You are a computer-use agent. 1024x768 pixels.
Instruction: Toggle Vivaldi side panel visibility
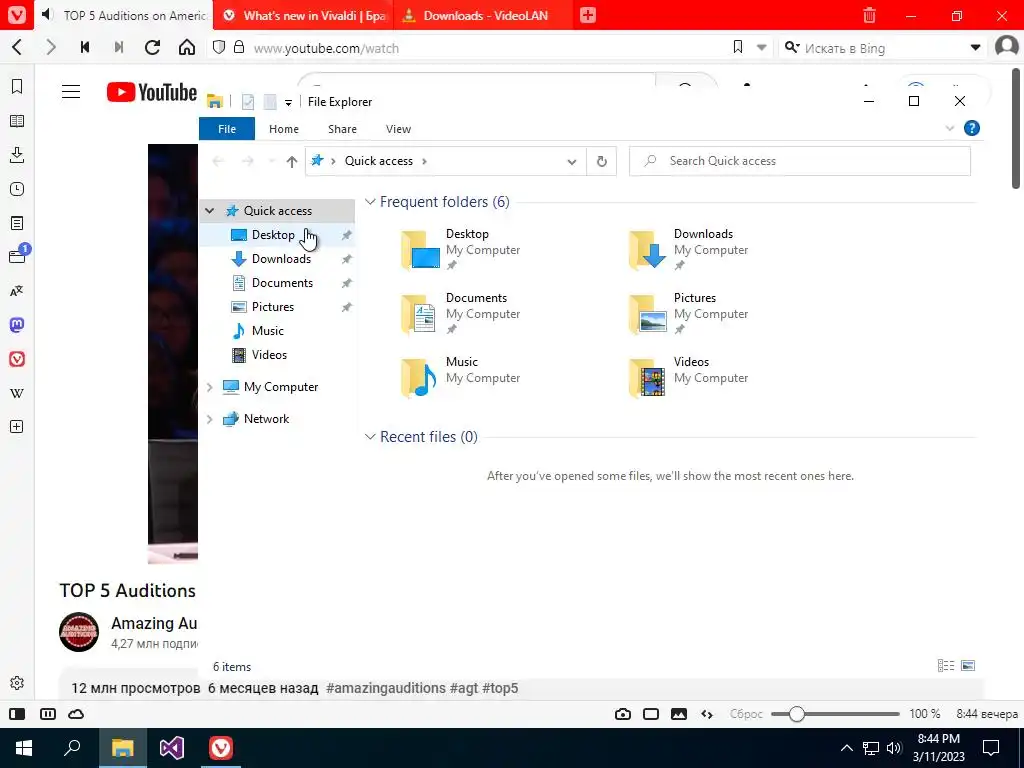click(x=18, y=714)
